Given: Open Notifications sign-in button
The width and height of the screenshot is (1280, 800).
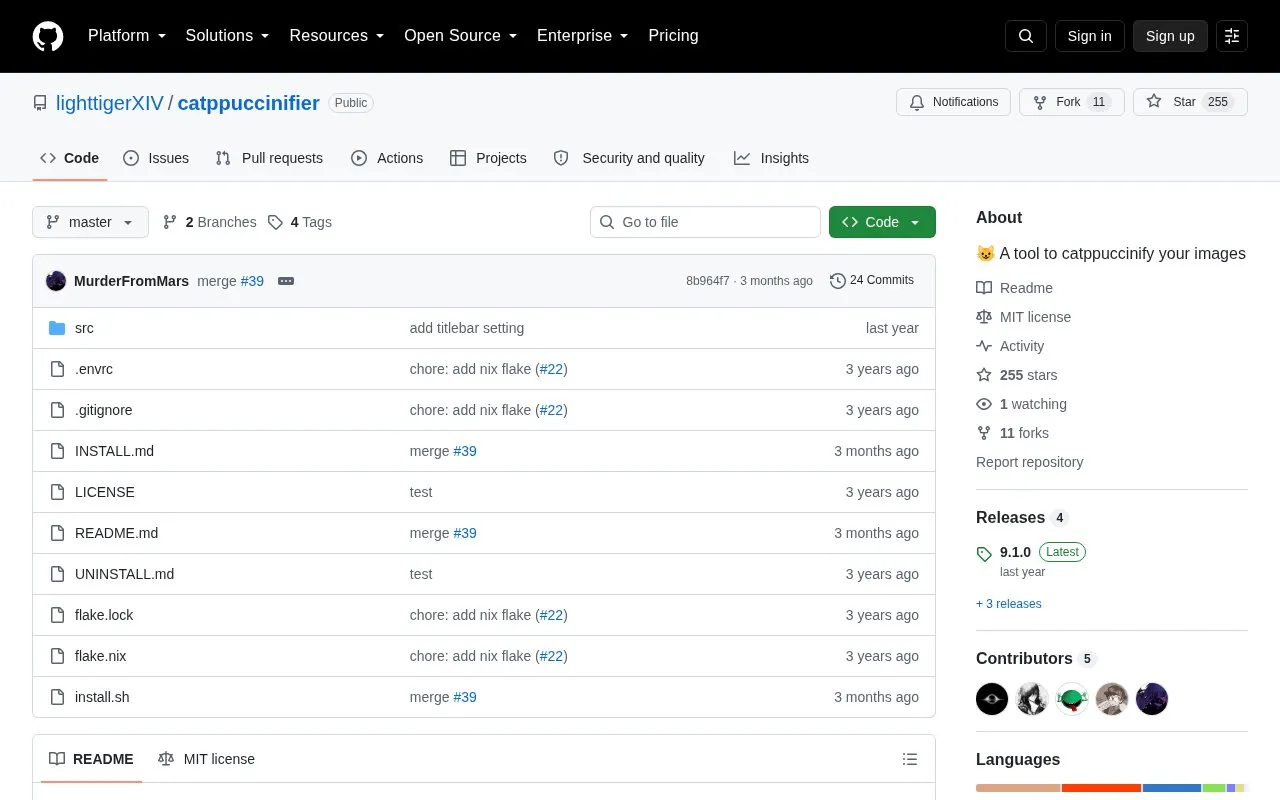Looking at the screenshot, I should (x=954, y=102).
